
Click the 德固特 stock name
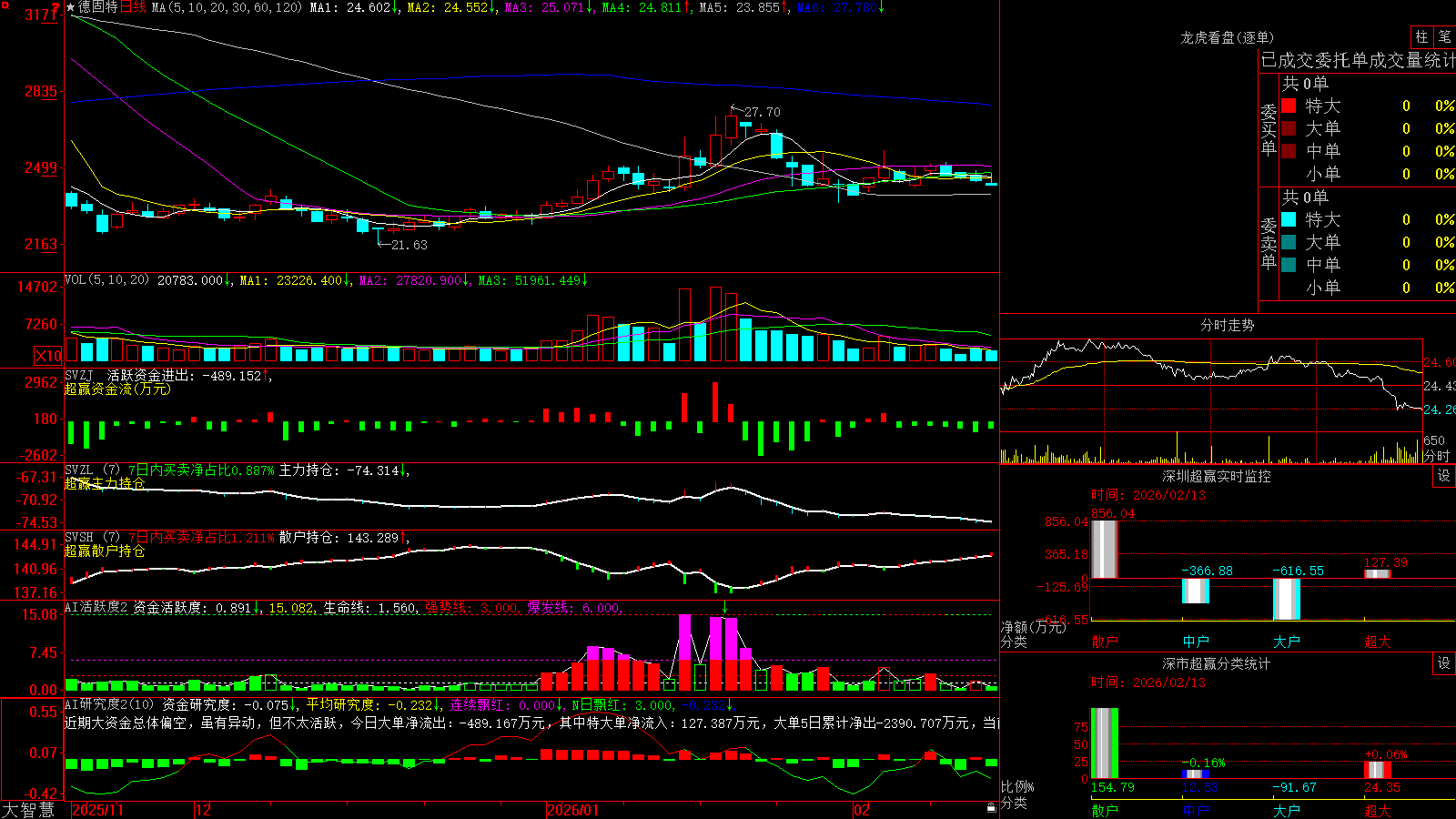98,7
